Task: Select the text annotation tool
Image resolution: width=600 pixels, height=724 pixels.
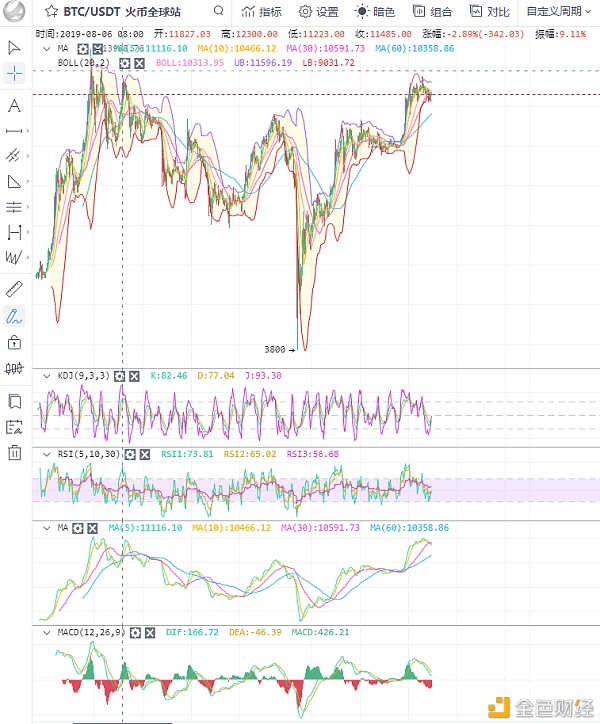Action: click(14, 106)
